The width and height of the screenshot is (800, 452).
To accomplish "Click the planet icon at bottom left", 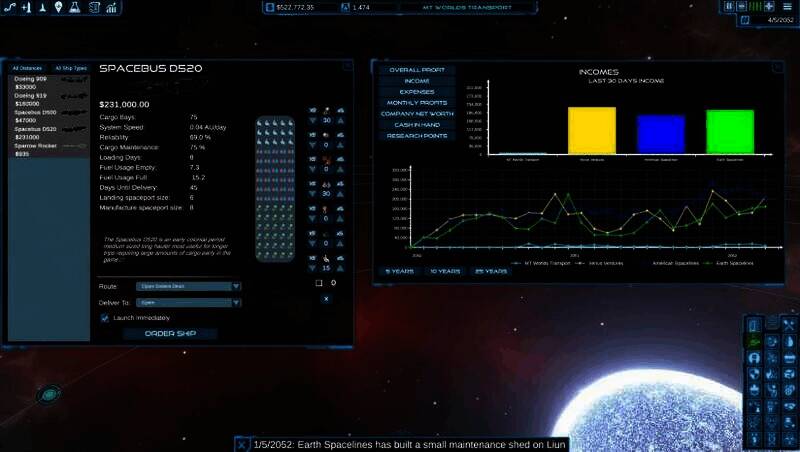I will (48, 396).
